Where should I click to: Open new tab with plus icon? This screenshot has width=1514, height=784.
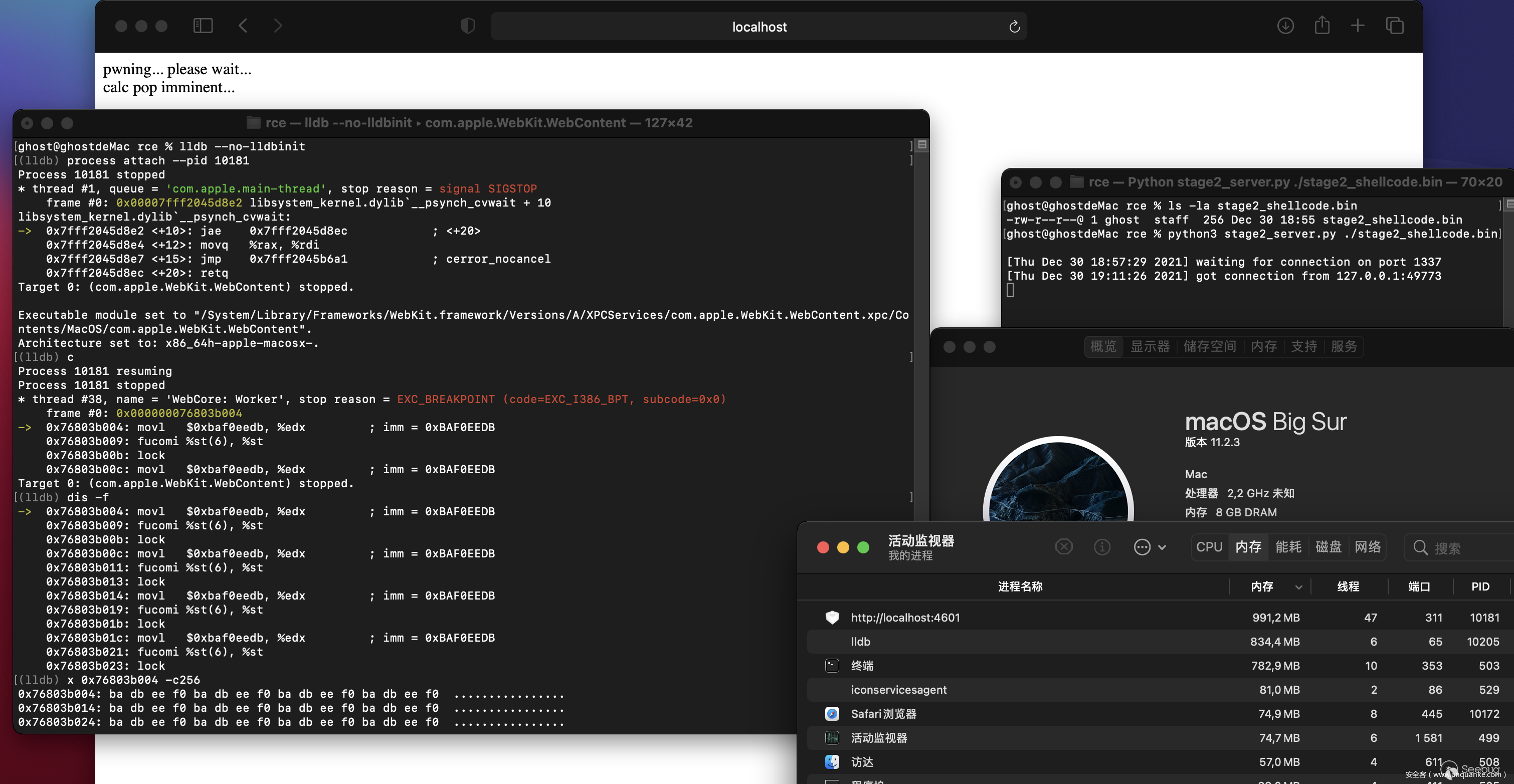tap(1358, 26)
